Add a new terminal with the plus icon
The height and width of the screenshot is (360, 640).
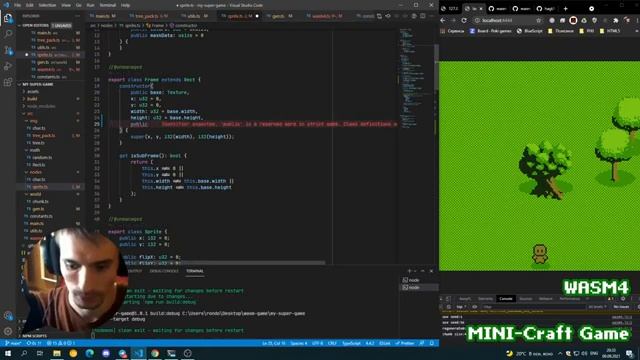[x=409, y=271]
